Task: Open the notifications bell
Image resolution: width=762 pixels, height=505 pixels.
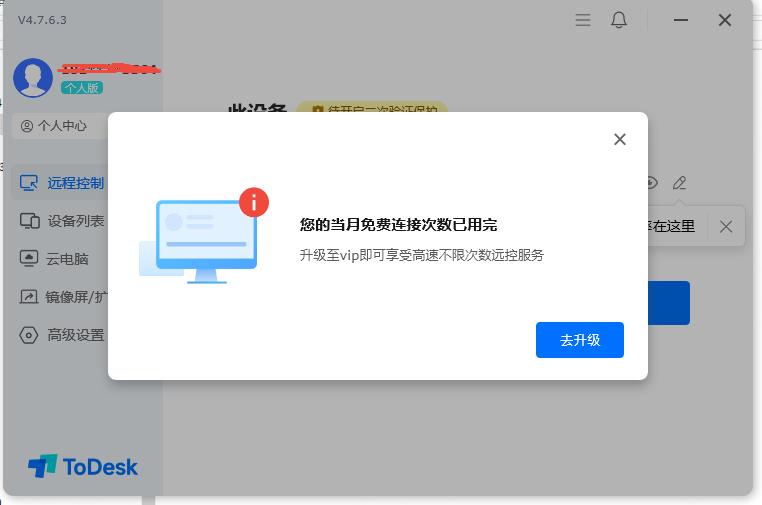Action: 619,20
